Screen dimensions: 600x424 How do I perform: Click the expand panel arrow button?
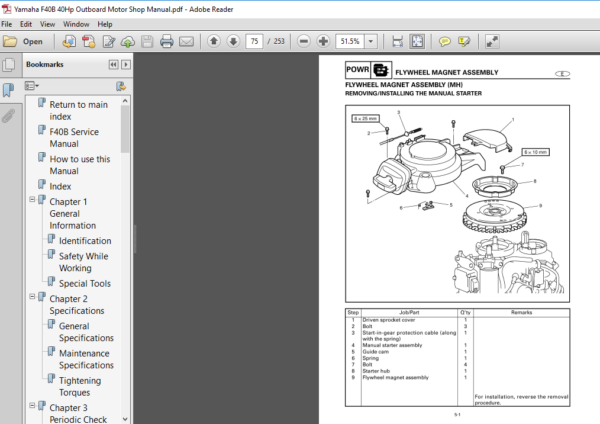pyautogui.click(x=126, y=65)
